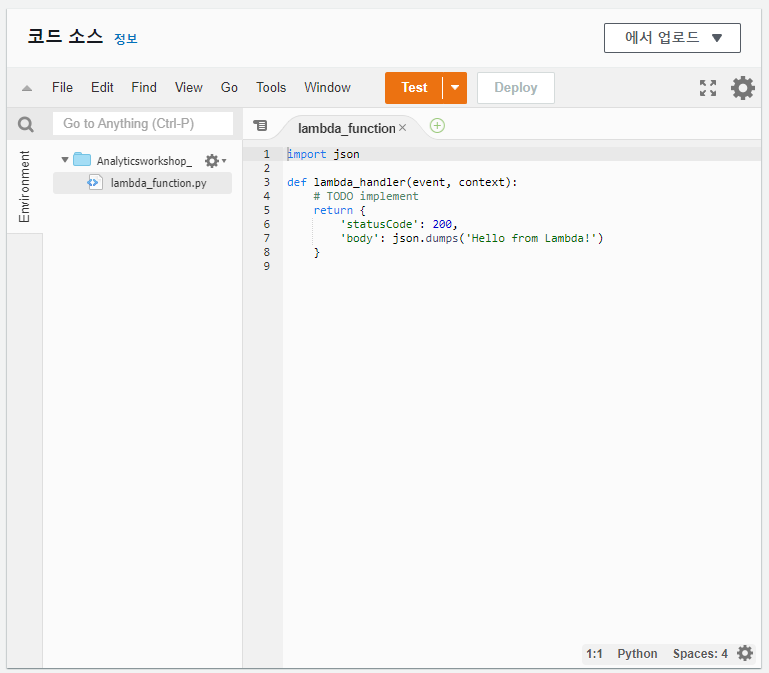
Task: Click the 'Hello from Lambda!' string
Action: [531, 238]
